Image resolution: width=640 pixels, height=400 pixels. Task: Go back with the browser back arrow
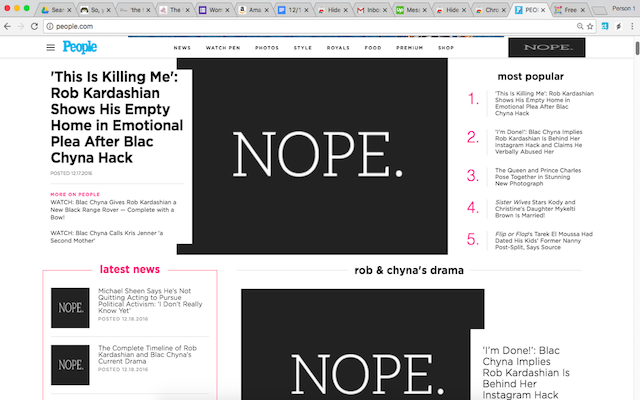pos(7,26)
